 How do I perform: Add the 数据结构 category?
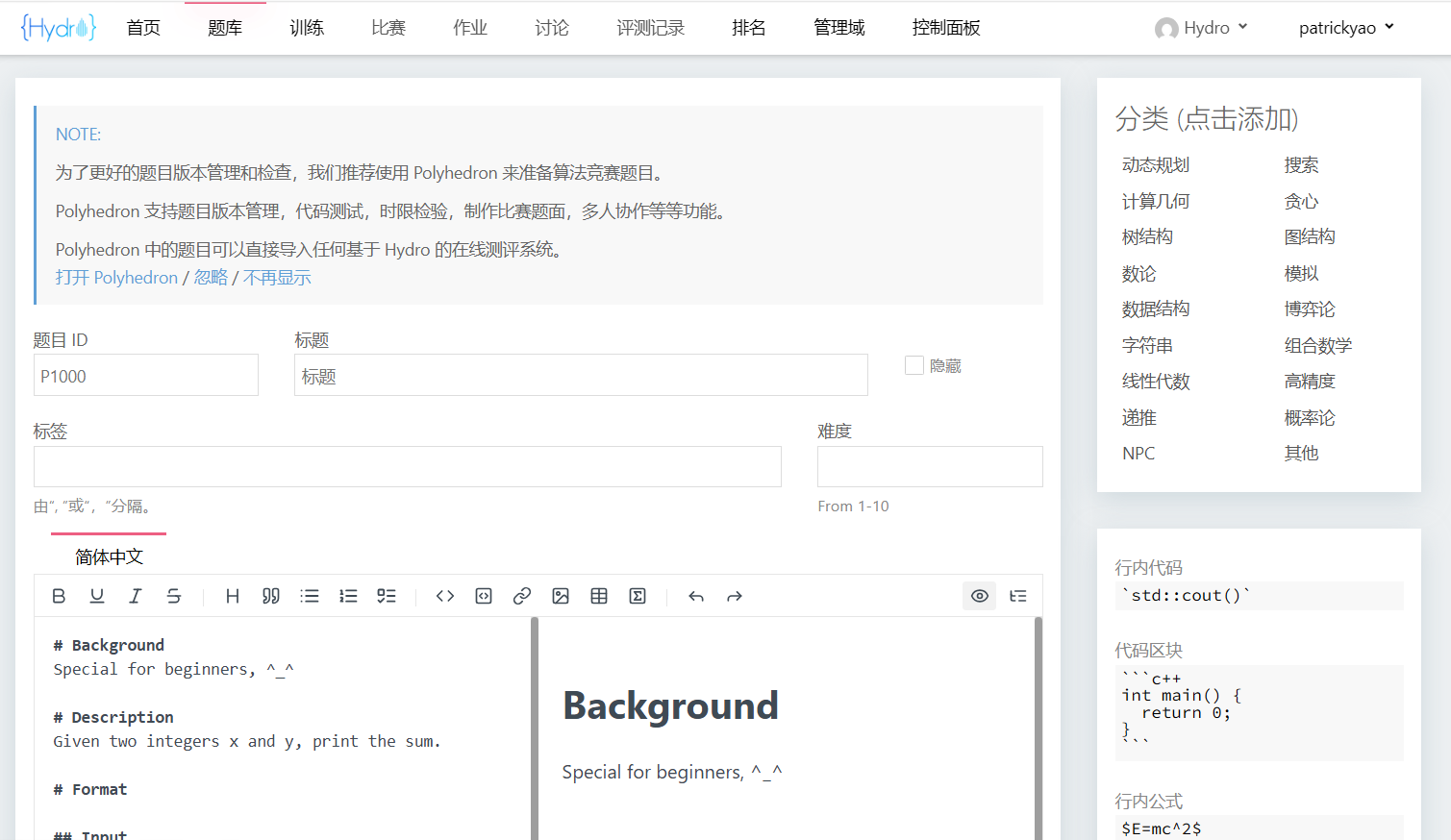click(1156, 309)
